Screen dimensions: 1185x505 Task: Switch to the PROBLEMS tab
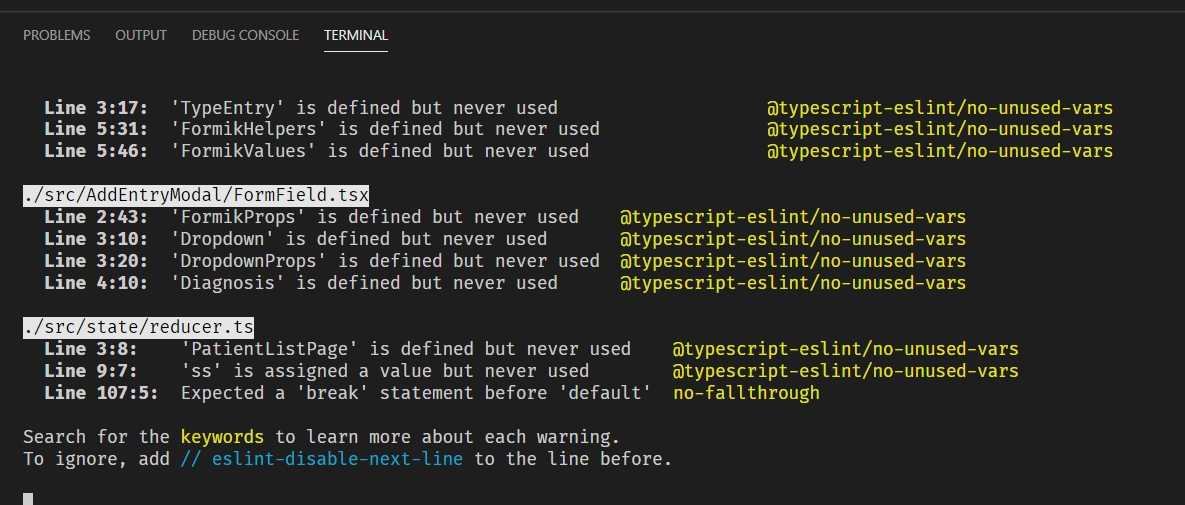57,36
